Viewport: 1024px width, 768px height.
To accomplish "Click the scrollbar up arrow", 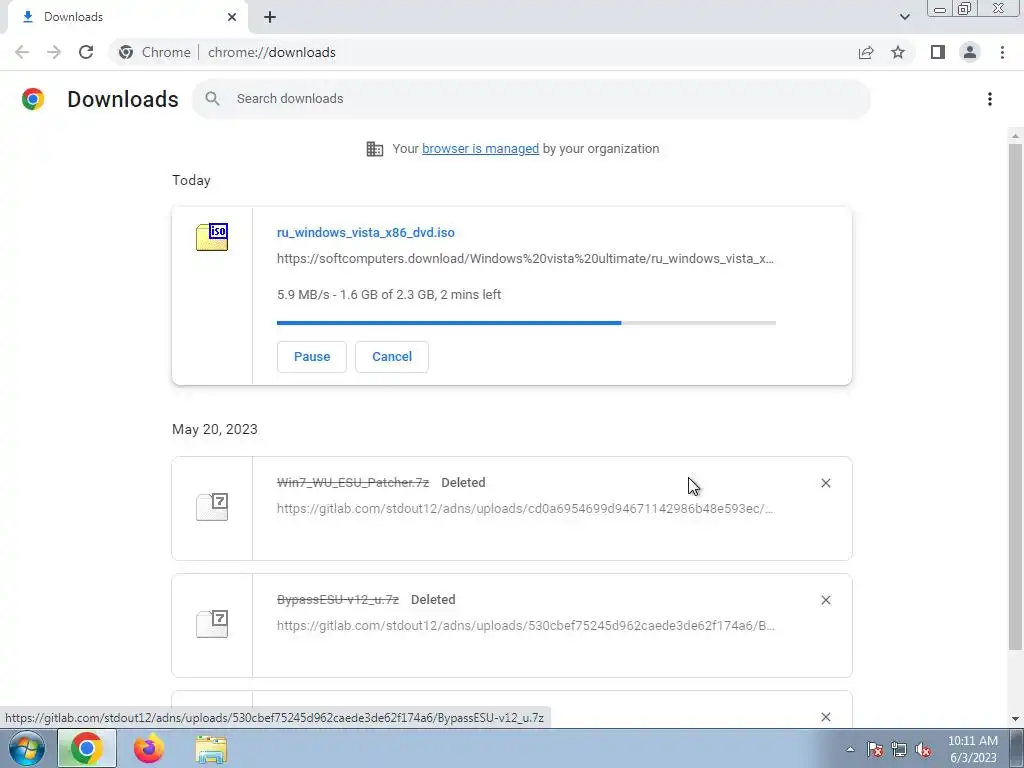I will tap(1015, 136).
